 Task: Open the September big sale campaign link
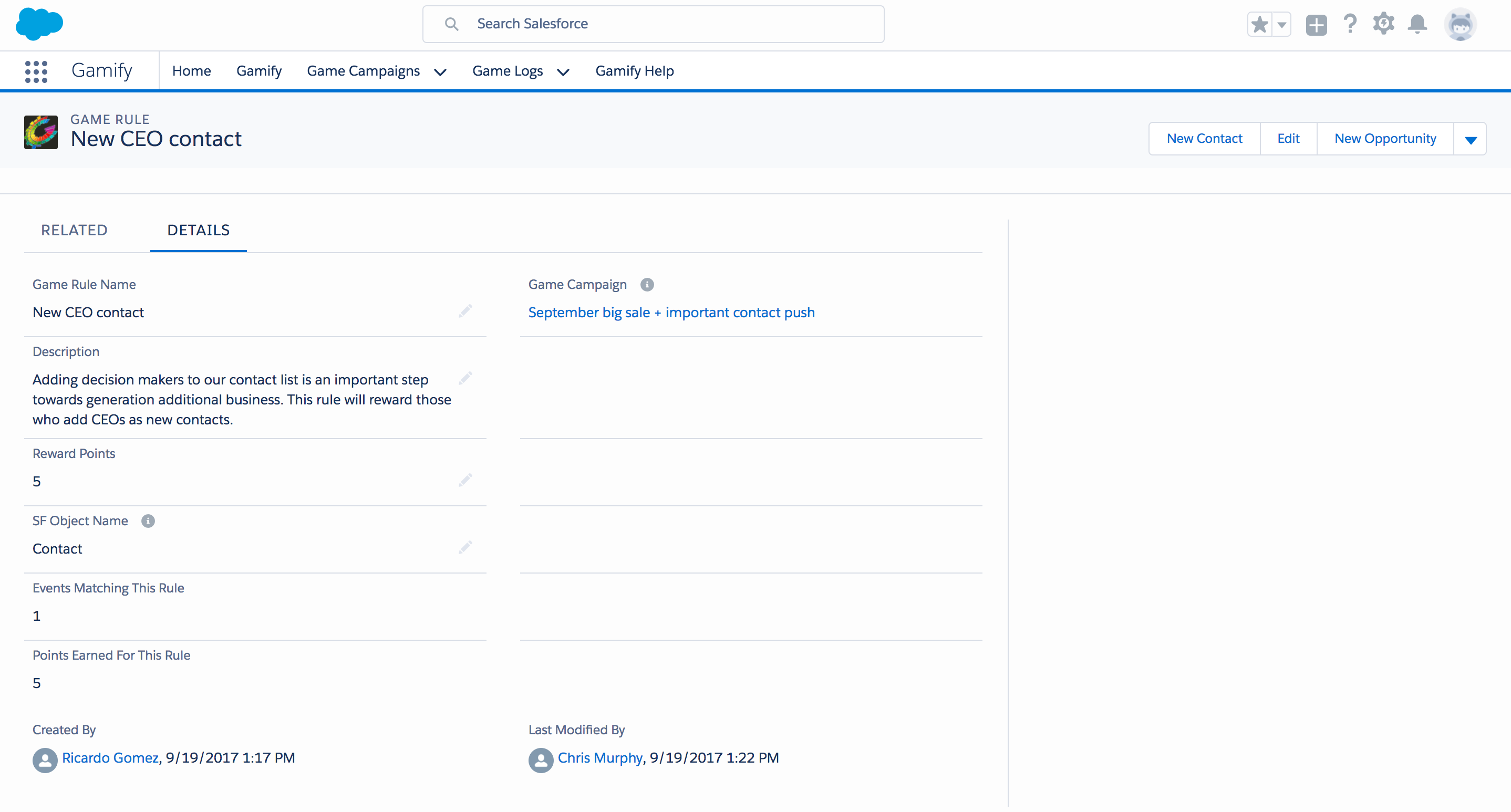pos(671,313)
